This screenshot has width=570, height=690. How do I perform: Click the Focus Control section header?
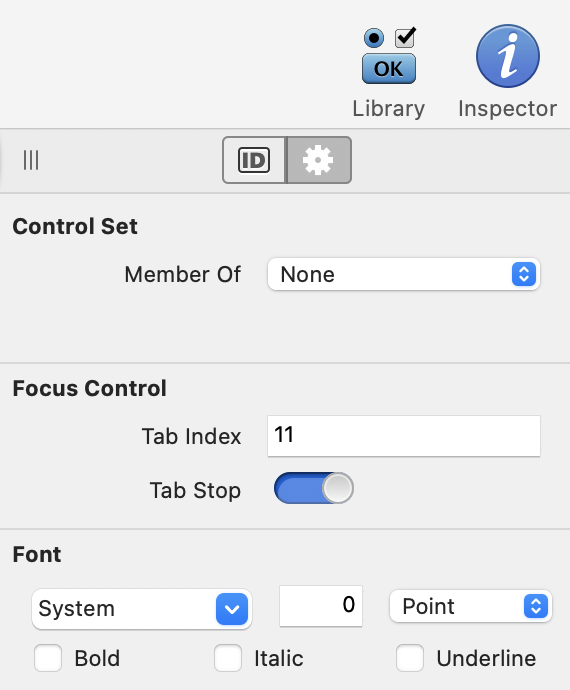point(89,388)
